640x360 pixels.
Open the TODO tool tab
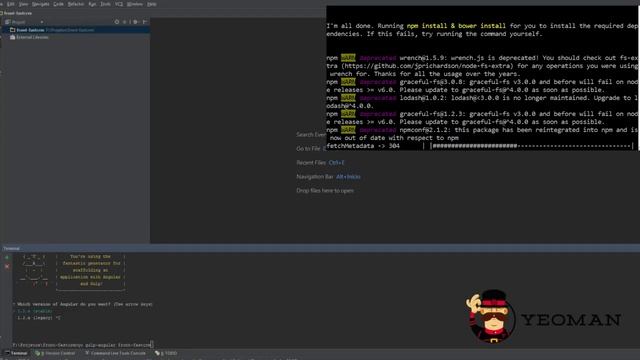166,353
